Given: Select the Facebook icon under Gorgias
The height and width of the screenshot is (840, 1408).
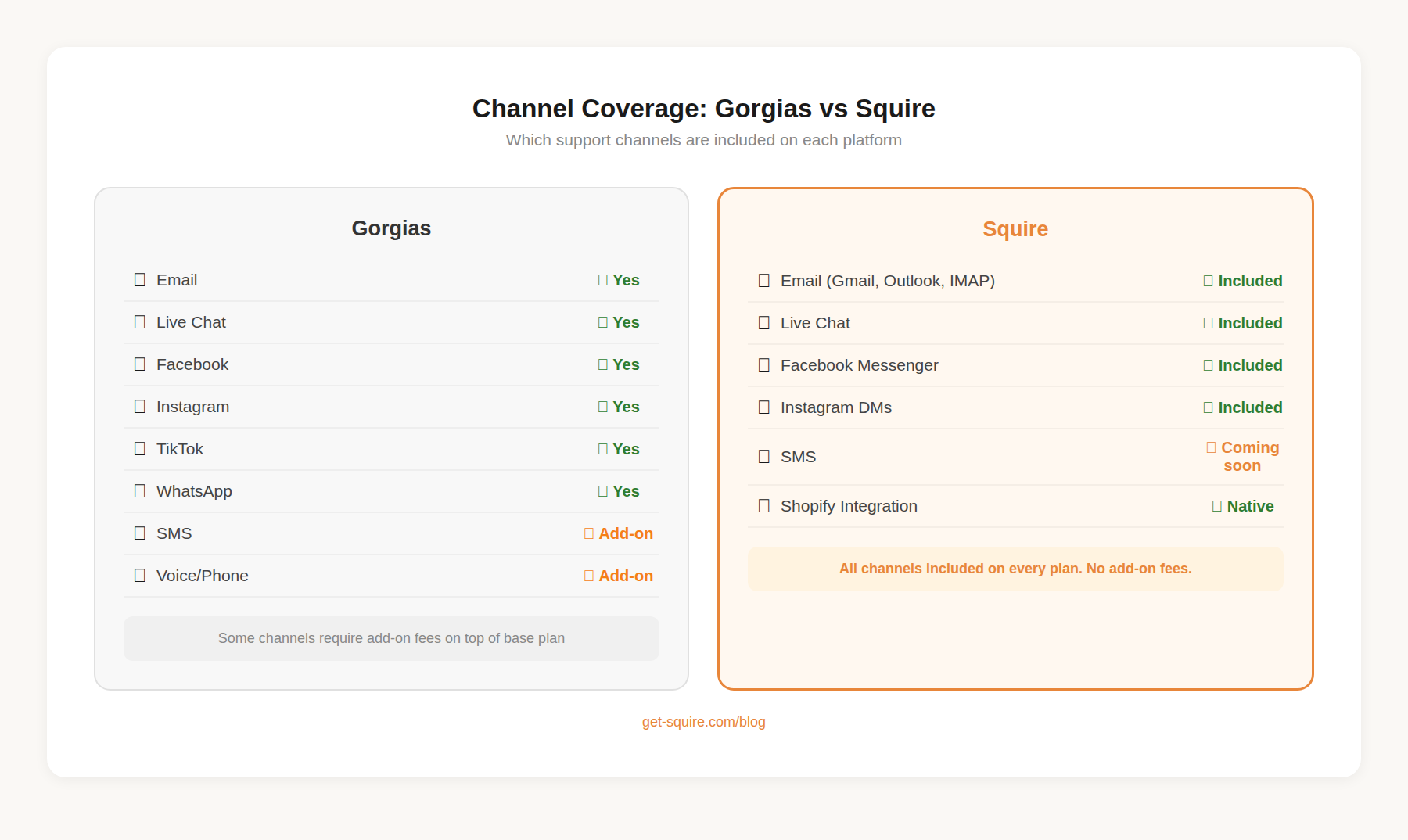Looking at the screenshot, I should point(140,364).
